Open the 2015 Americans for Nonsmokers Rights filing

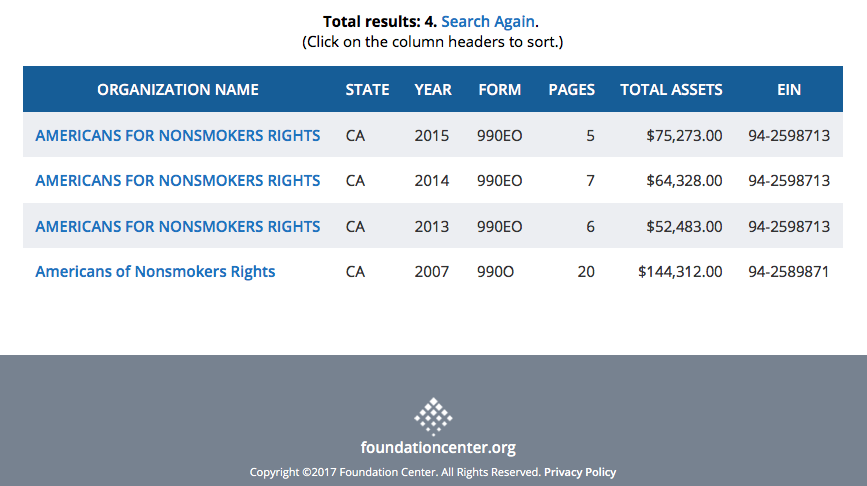178,135
